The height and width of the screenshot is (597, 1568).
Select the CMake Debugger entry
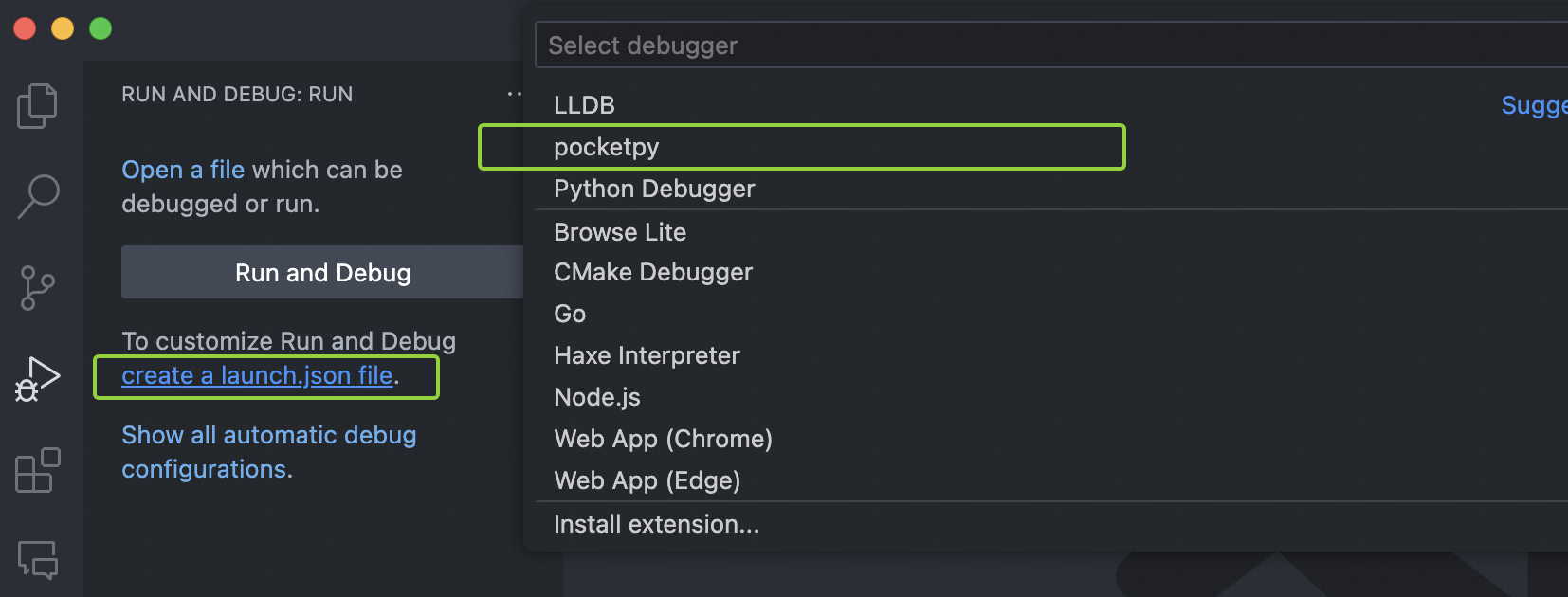point(653,272)
